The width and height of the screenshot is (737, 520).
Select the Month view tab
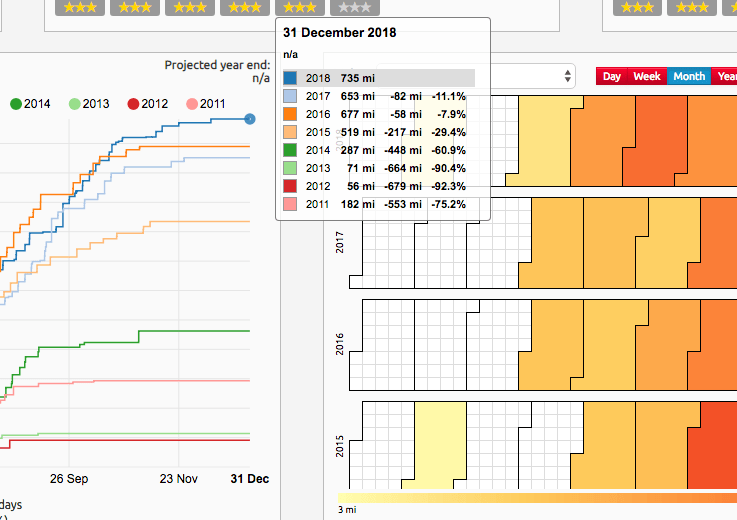pyautogui.click(x=688, y=76)
